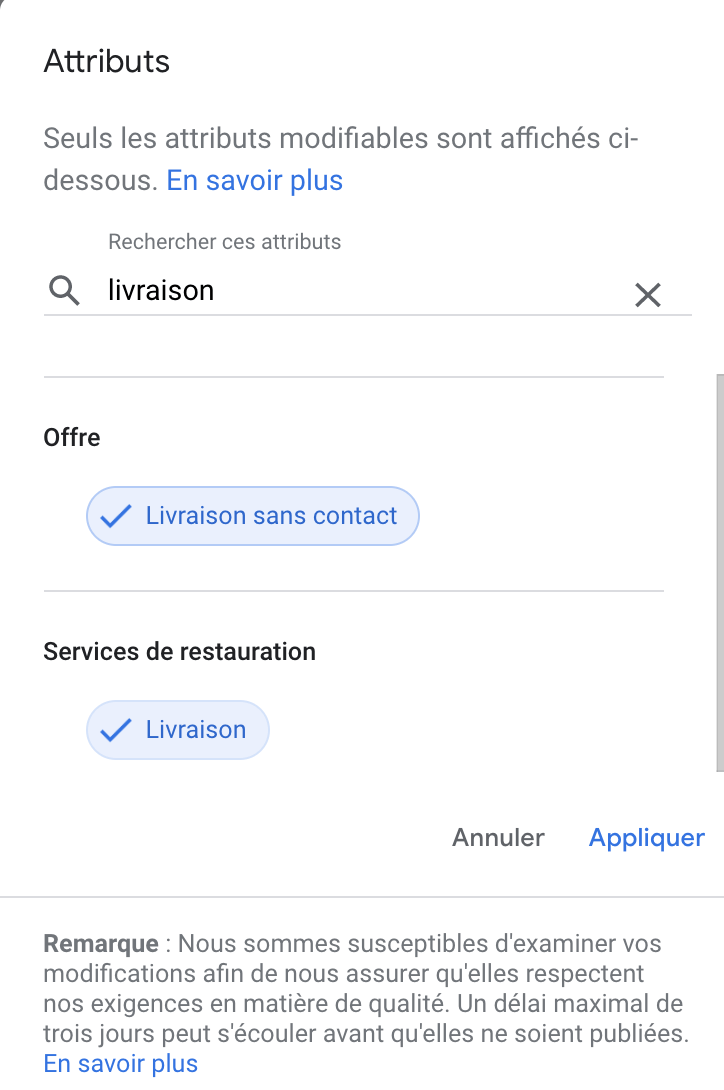Image resolution: width=724 pixels, height=1090 pixels.
Task: Click the sentence about délai maximal de trois jours
Action: [x=366, y=1018]
